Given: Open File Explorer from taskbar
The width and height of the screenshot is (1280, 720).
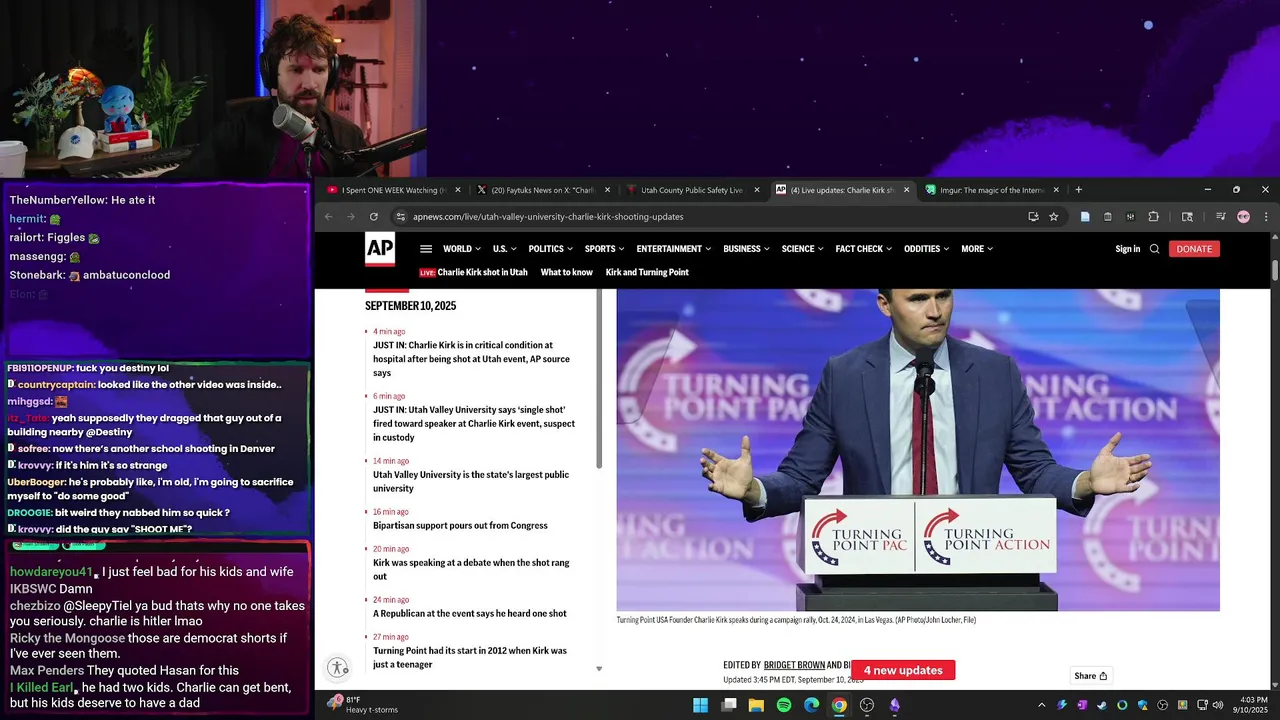Looking at the screenshot, I should [x=756, y=705].
